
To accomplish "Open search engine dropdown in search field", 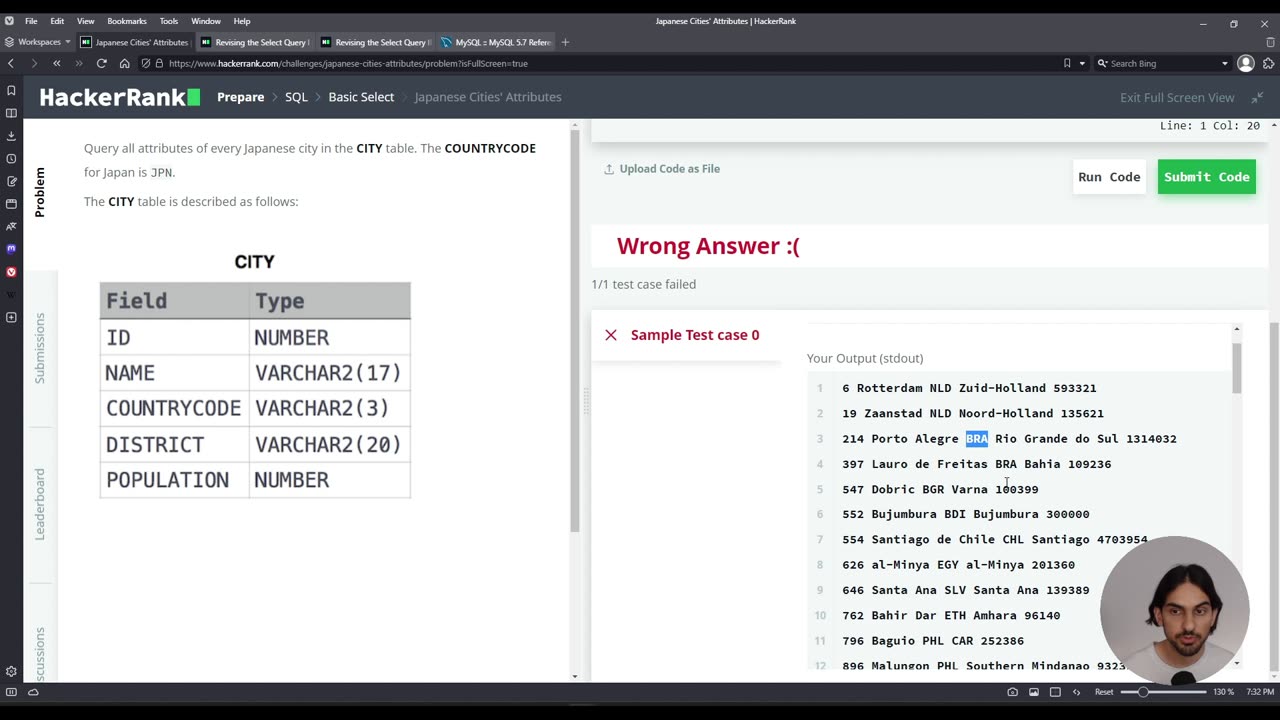I will click(1224, 63).
